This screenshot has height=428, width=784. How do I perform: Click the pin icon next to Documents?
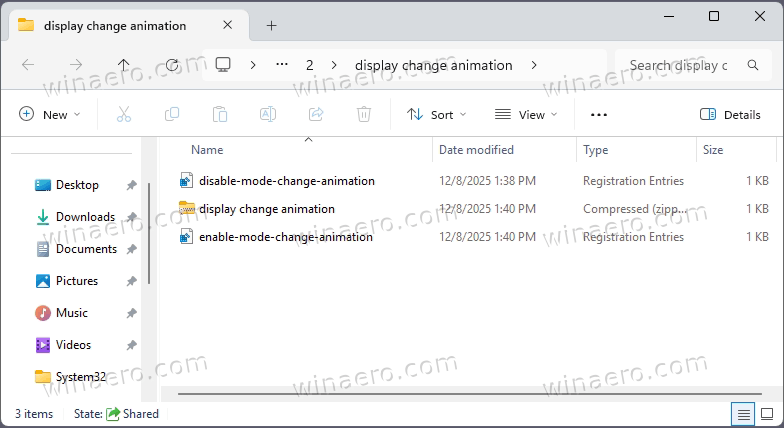pos(132,250)
